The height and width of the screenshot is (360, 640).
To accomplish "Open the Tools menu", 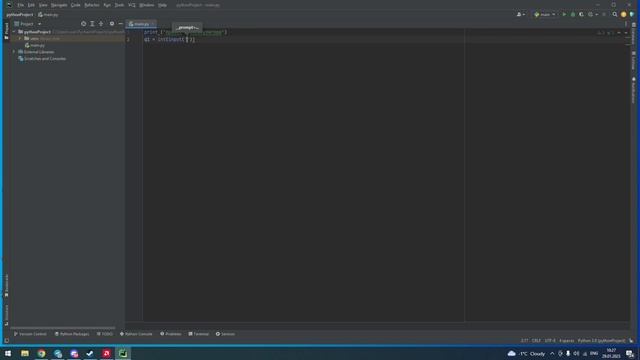I will tap(119, 5).
